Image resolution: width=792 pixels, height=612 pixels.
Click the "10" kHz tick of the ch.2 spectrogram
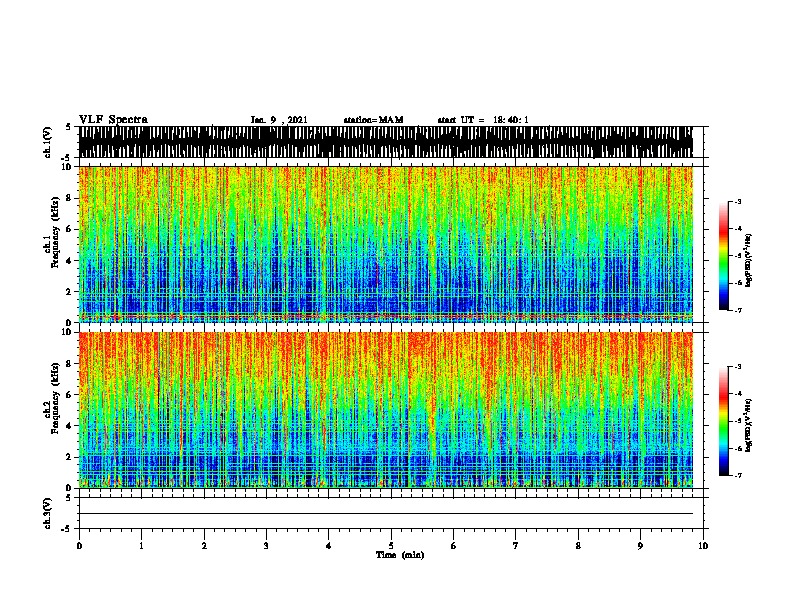click(68, 332)
